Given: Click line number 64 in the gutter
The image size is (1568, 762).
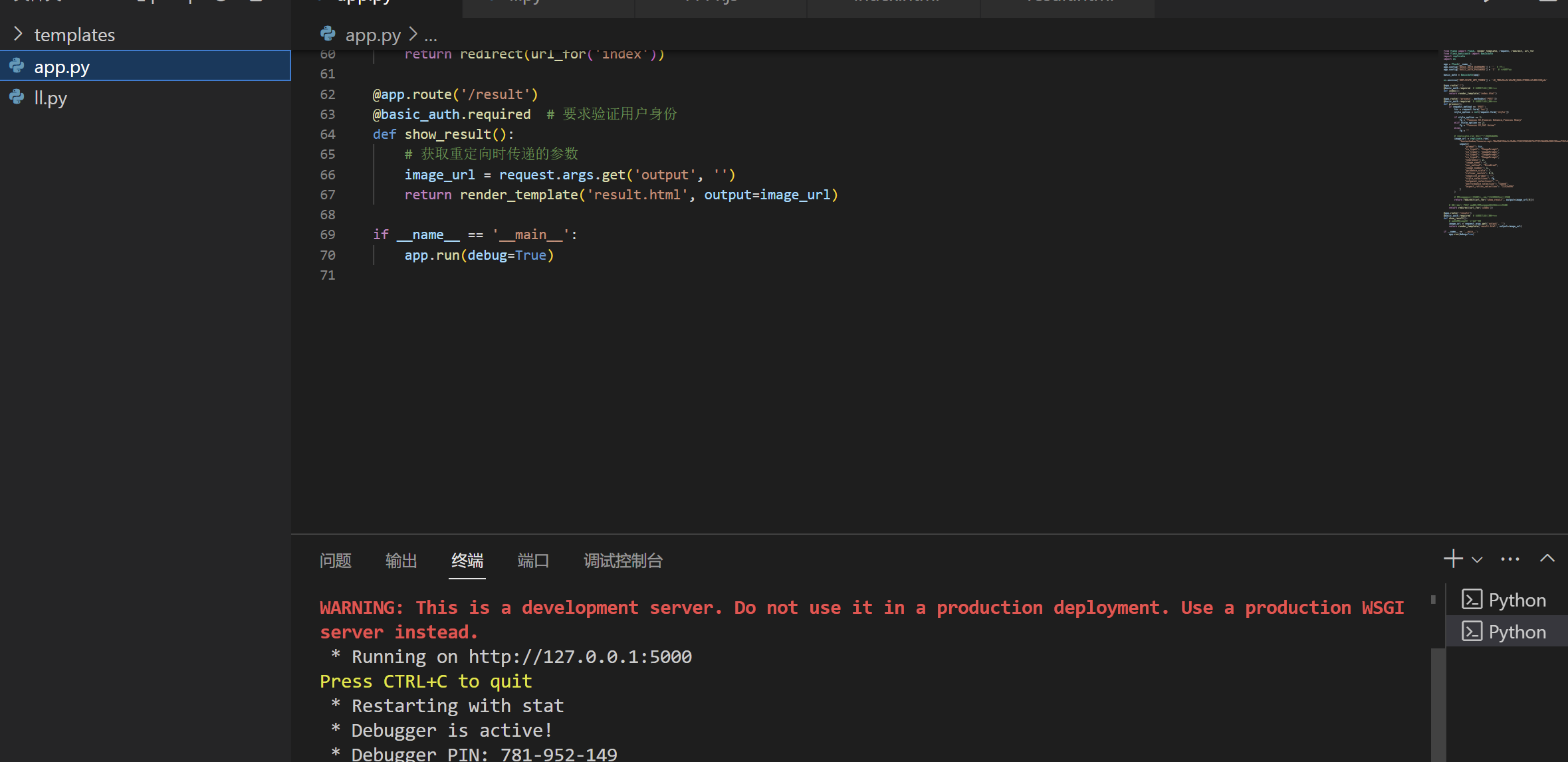Looking at the screenshot, I should 328,134.
